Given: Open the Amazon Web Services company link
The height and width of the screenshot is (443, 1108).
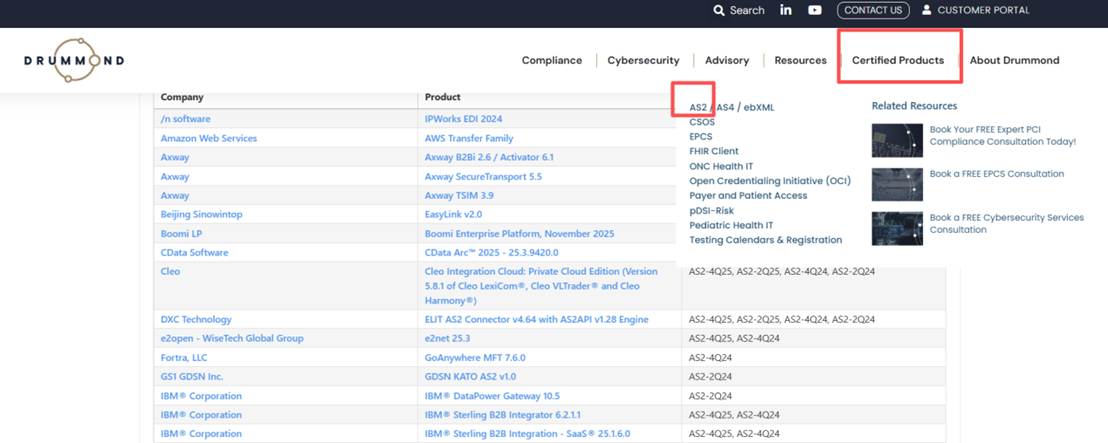Looking at the screenshot, I should click(x=208, y=138).
